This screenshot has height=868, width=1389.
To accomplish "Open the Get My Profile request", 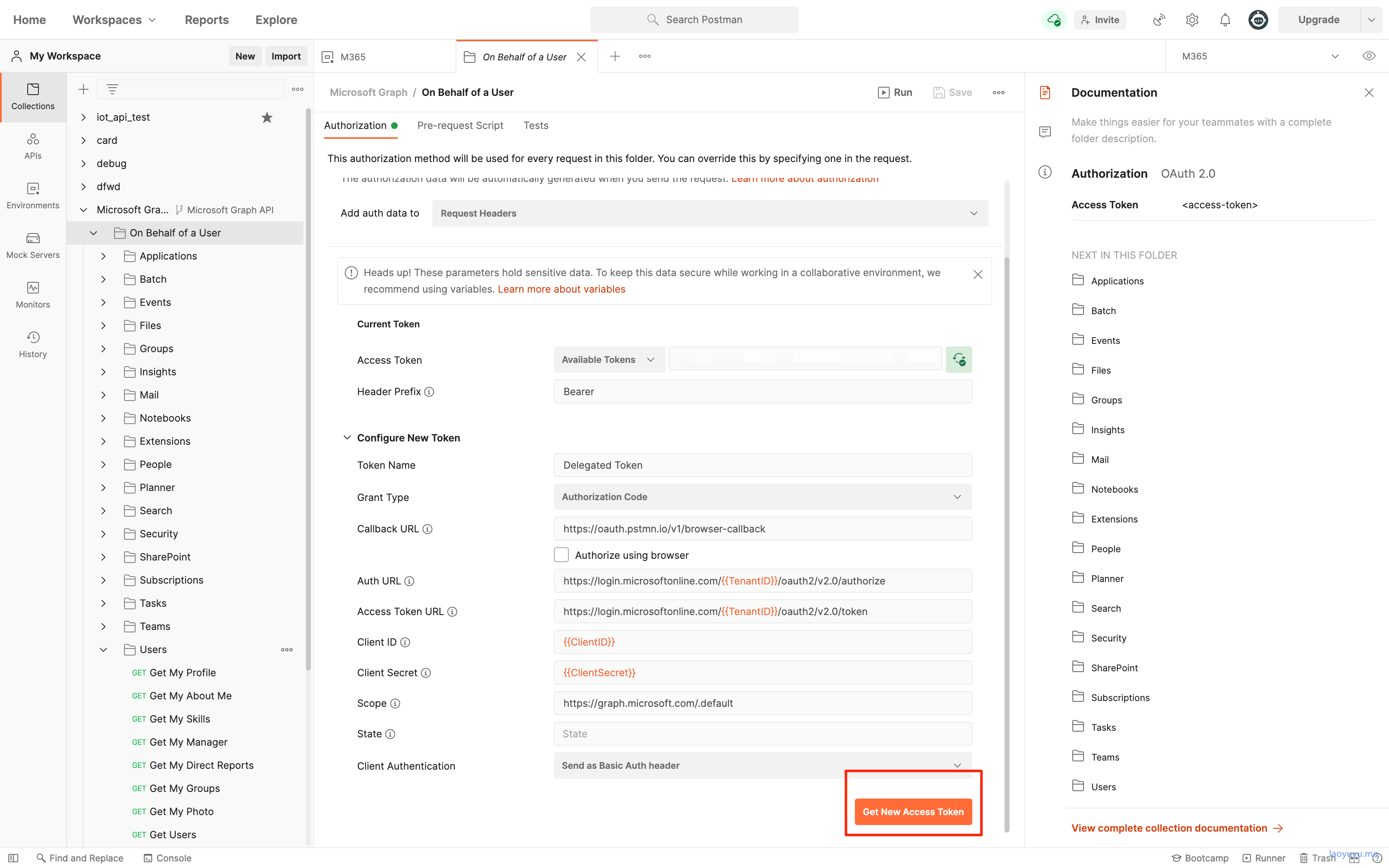I will [x=182, y=672].
